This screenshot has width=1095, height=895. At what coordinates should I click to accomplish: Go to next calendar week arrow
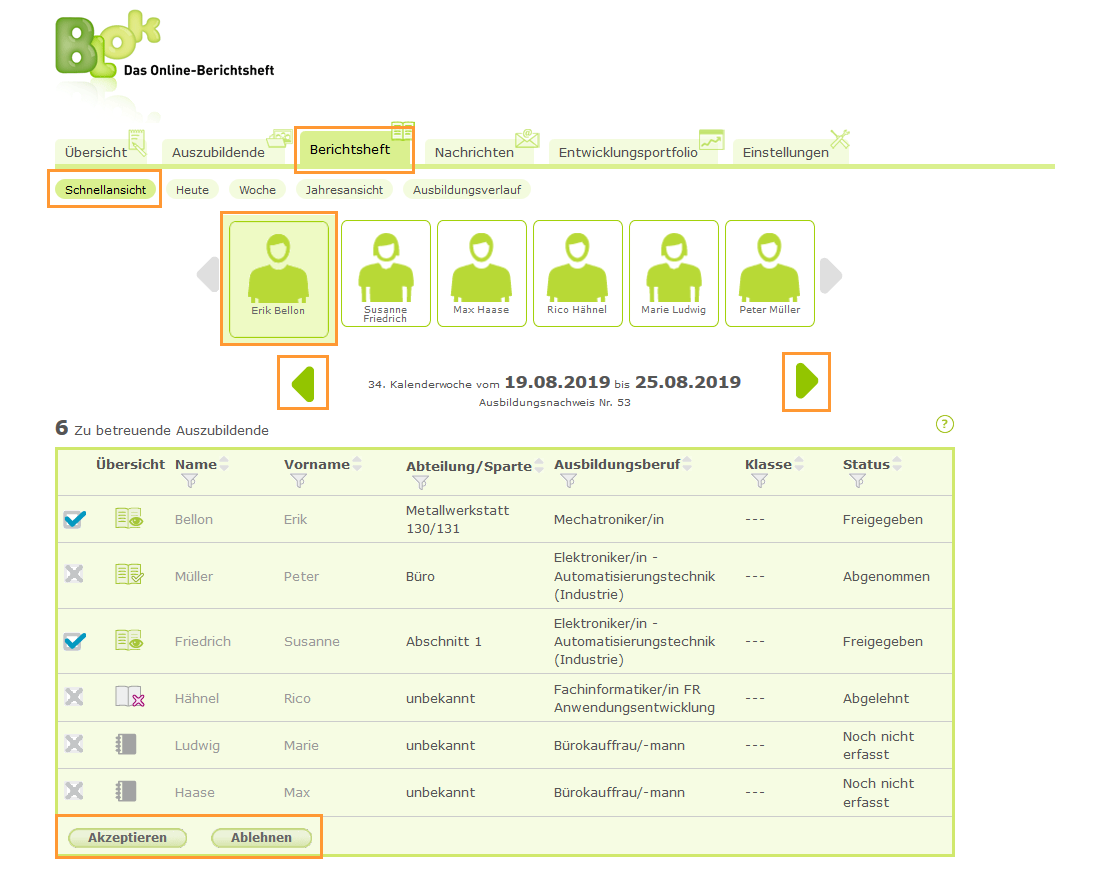coord(806,381)
